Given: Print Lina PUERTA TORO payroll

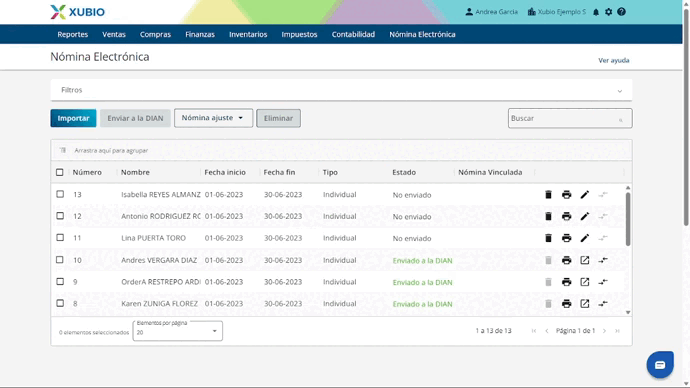Looking at the screenshot, I should coord(566,238).
